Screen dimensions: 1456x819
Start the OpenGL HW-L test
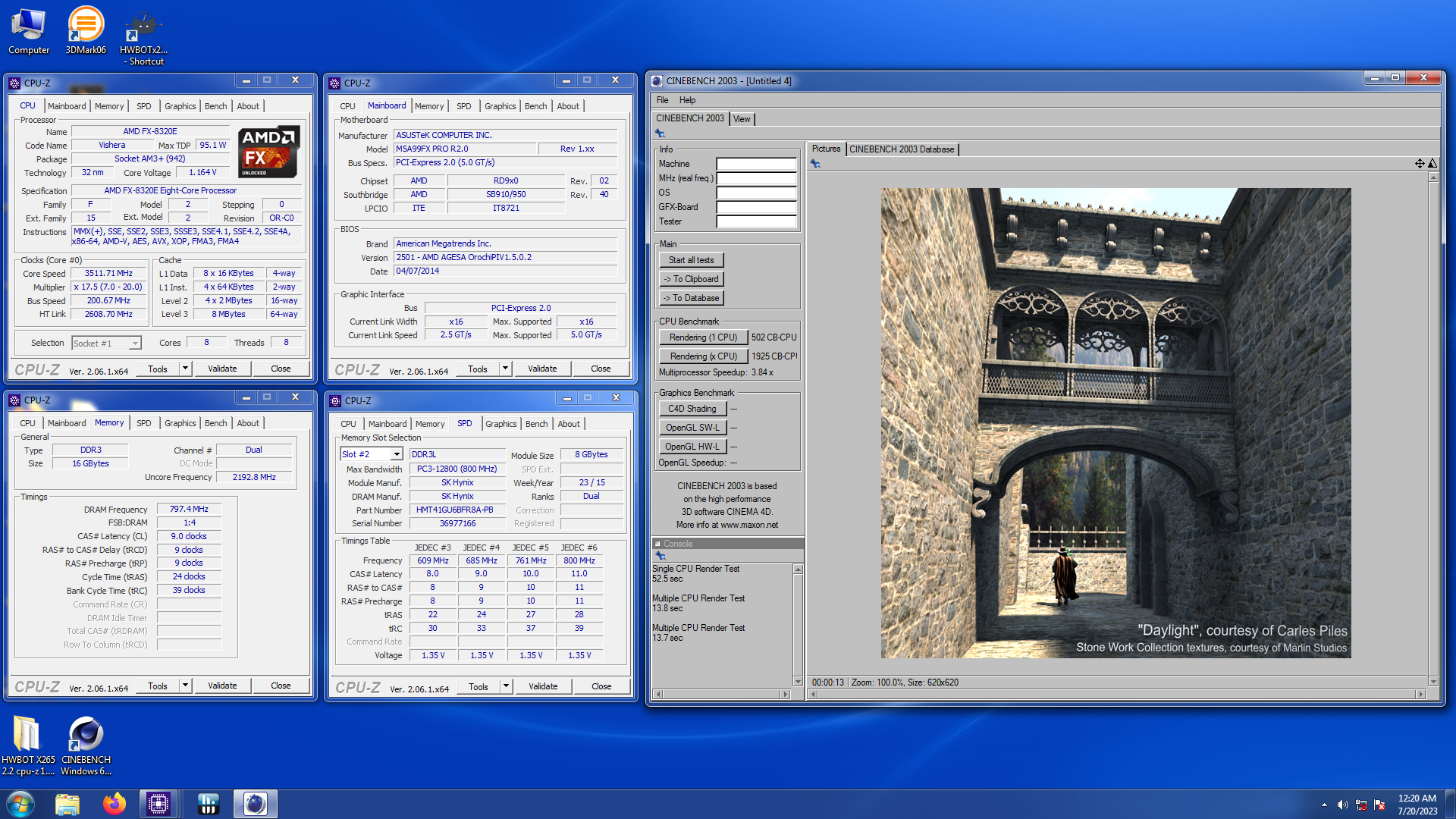point(692,447)
